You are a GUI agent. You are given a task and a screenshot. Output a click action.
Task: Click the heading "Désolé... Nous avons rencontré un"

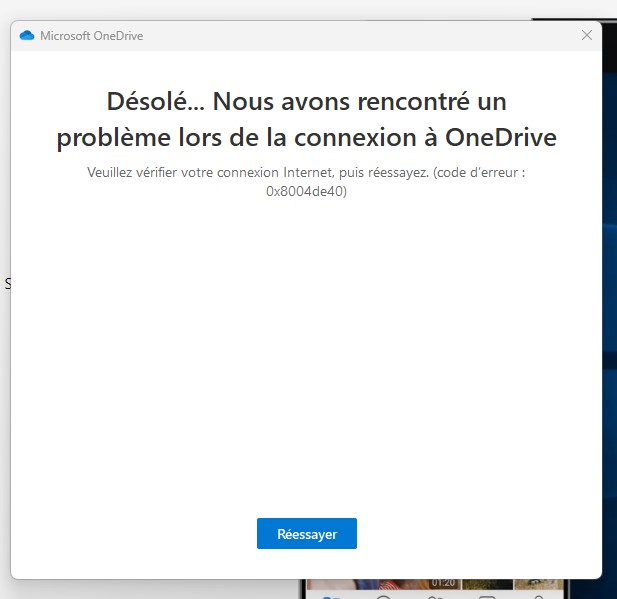[307, 102]
